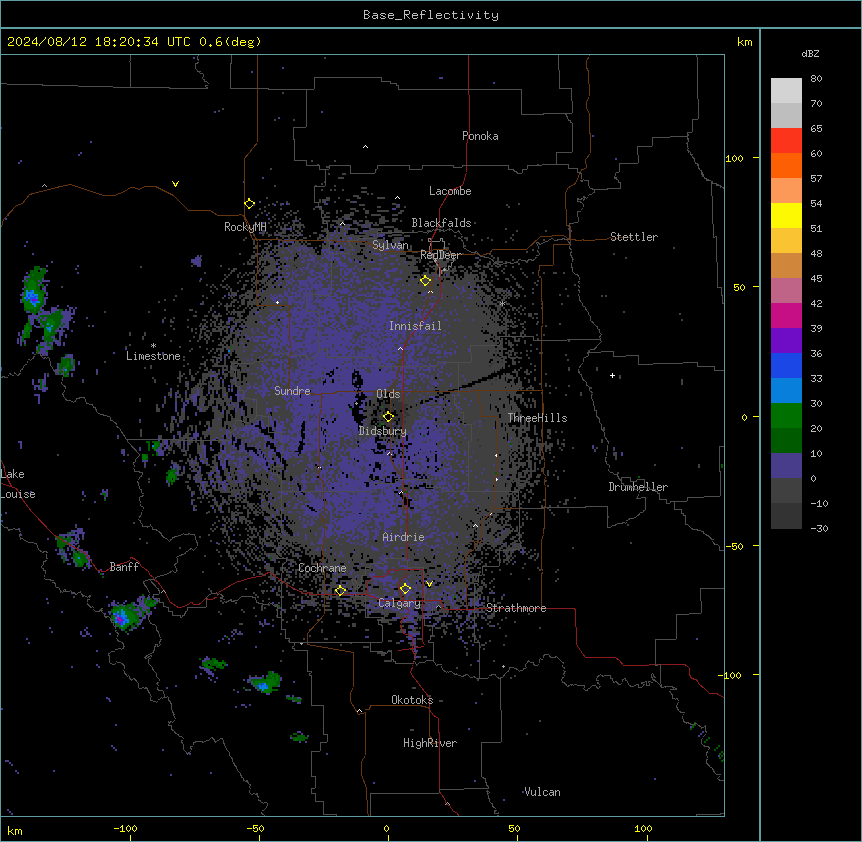Click the Banff label

click(124, 567)
